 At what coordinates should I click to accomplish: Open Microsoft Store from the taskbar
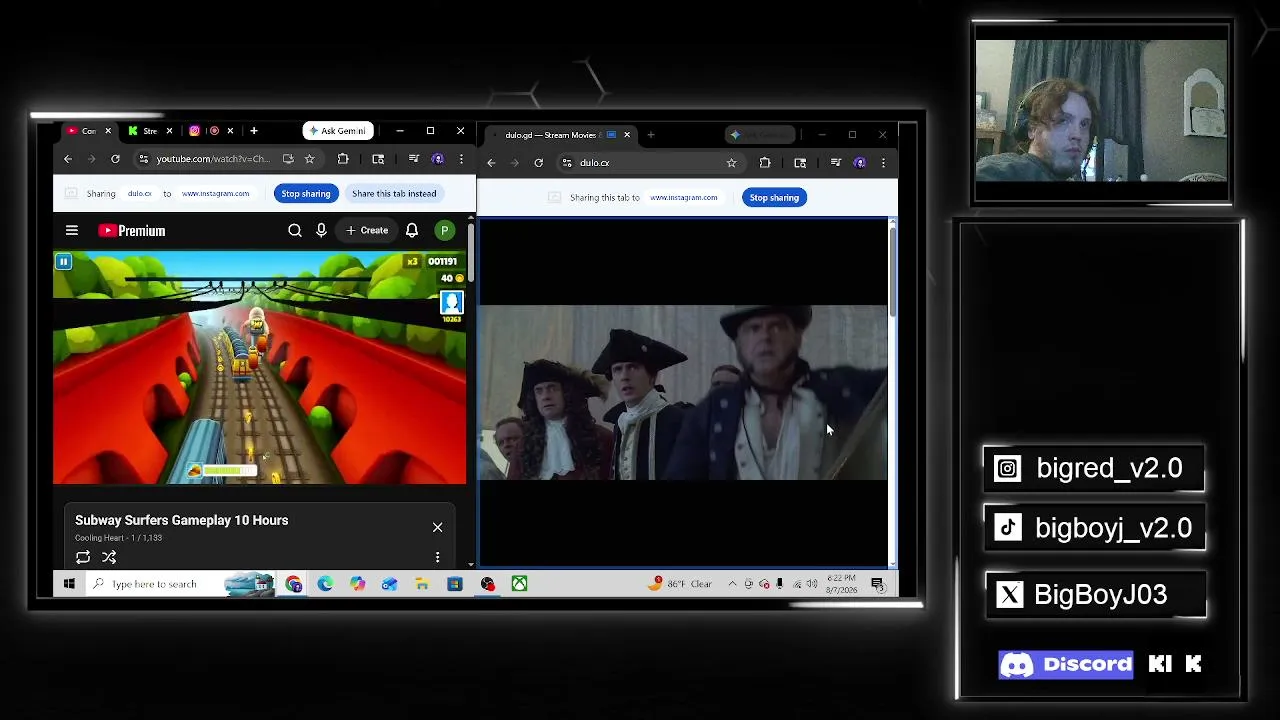(454, 584)
